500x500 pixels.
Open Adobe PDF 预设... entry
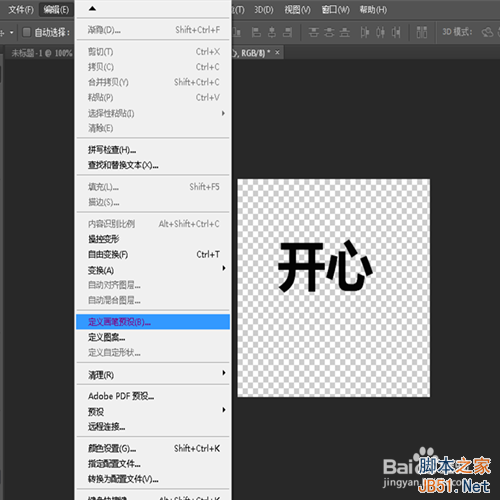[153, 396]
